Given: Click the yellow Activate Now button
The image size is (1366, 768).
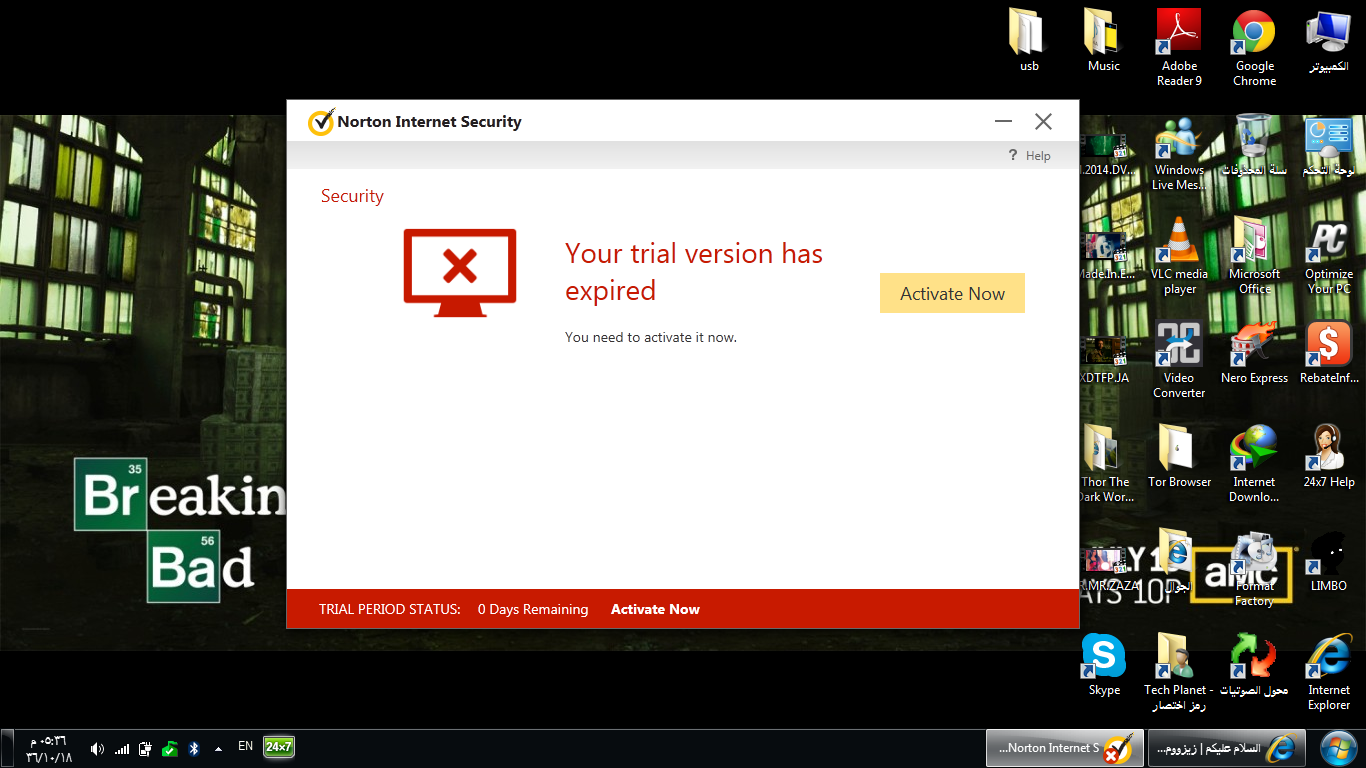Looking at the screenshot, I should click(952, 293).
